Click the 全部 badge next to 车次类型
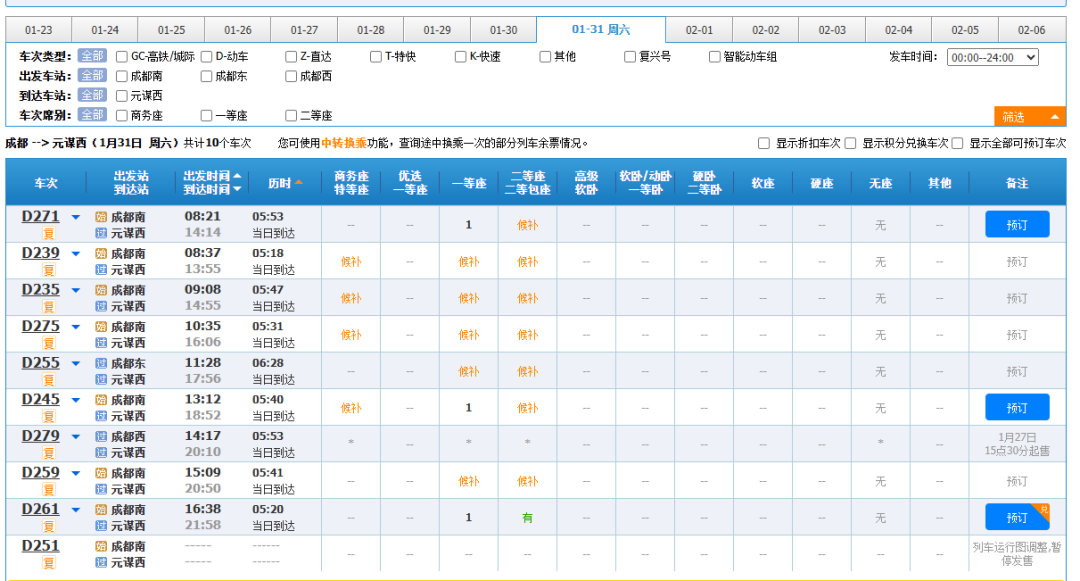1080x581 pixels. pos(91,56)
